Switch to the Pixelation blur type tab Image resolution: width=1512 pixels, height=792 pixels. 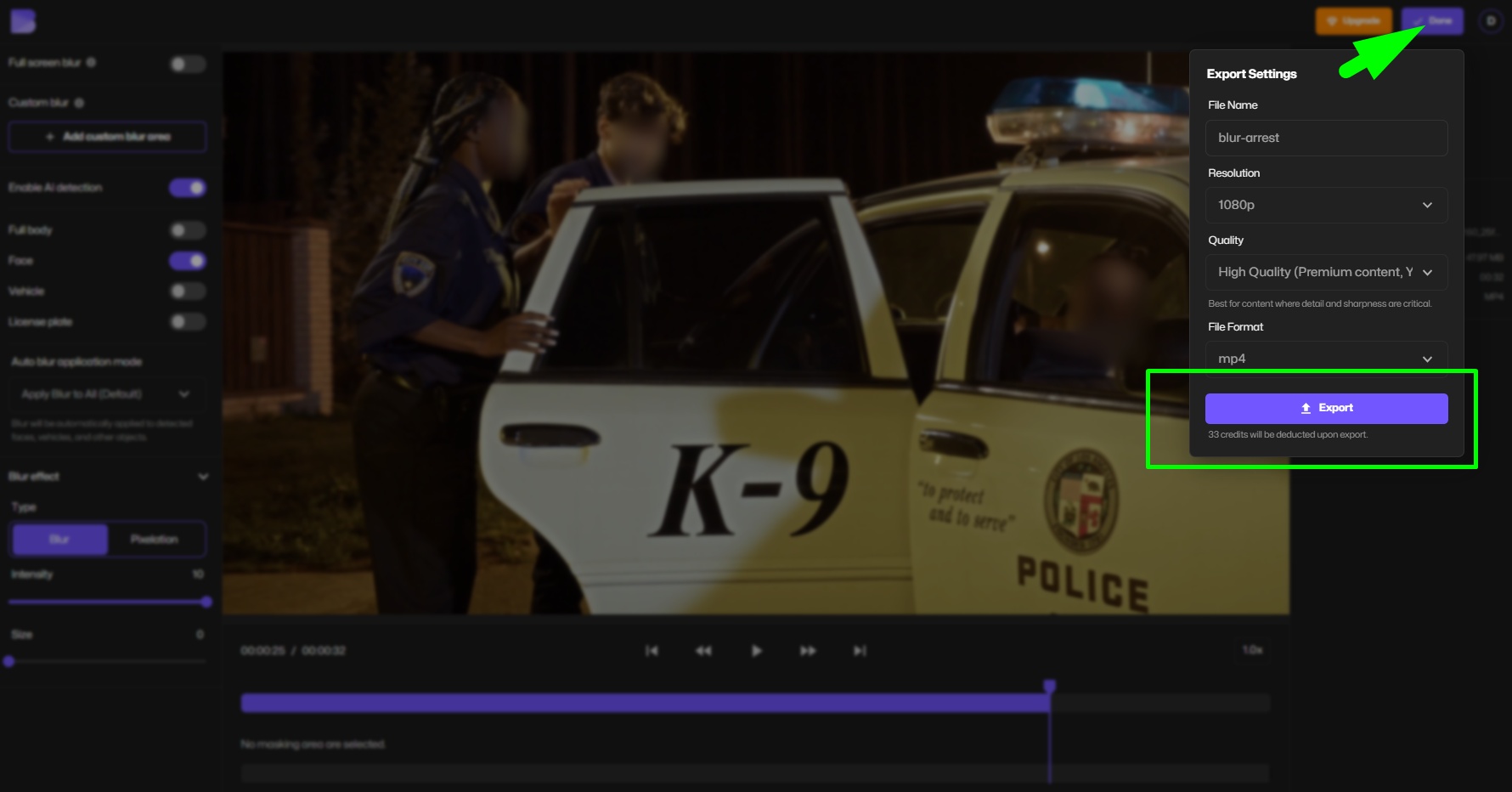pyautogui.click(x=155, y=539)
